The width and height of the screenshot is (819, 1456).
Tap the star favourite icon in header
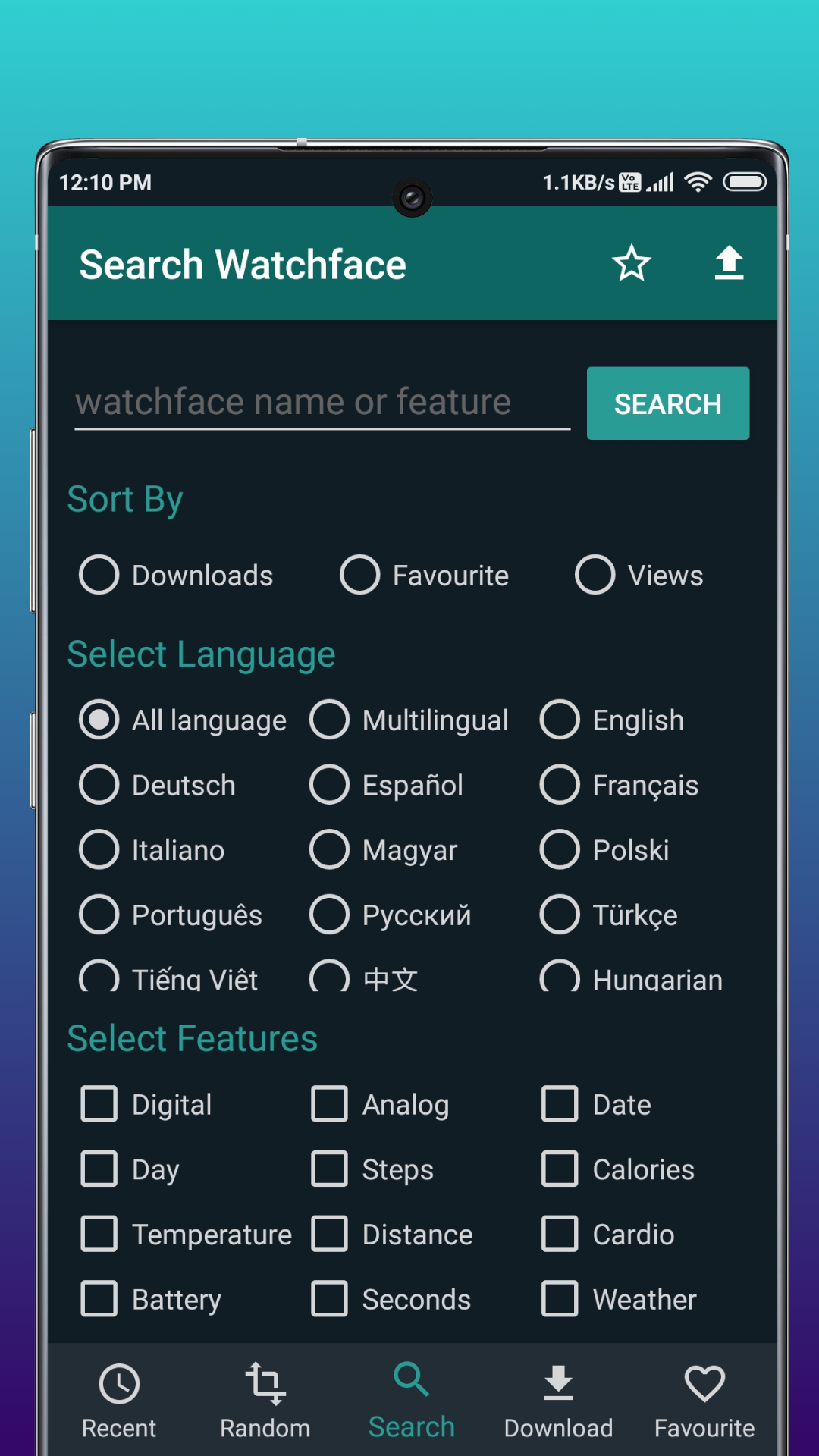tap(631, 263)
